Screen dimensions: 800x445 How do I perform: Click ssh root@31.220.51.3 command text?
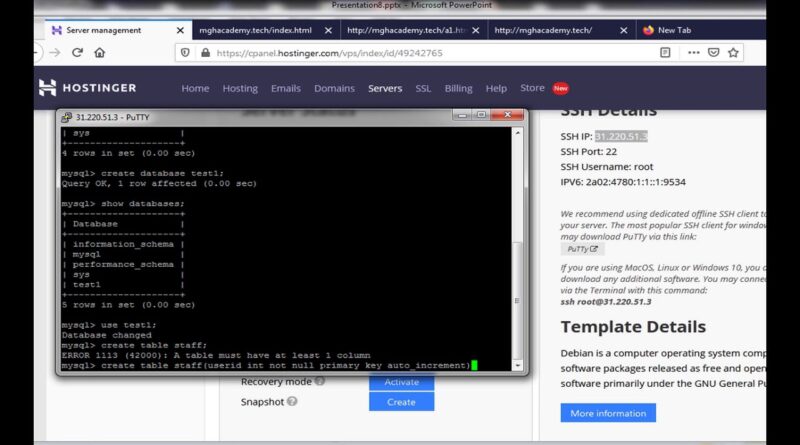pos(606,302)
